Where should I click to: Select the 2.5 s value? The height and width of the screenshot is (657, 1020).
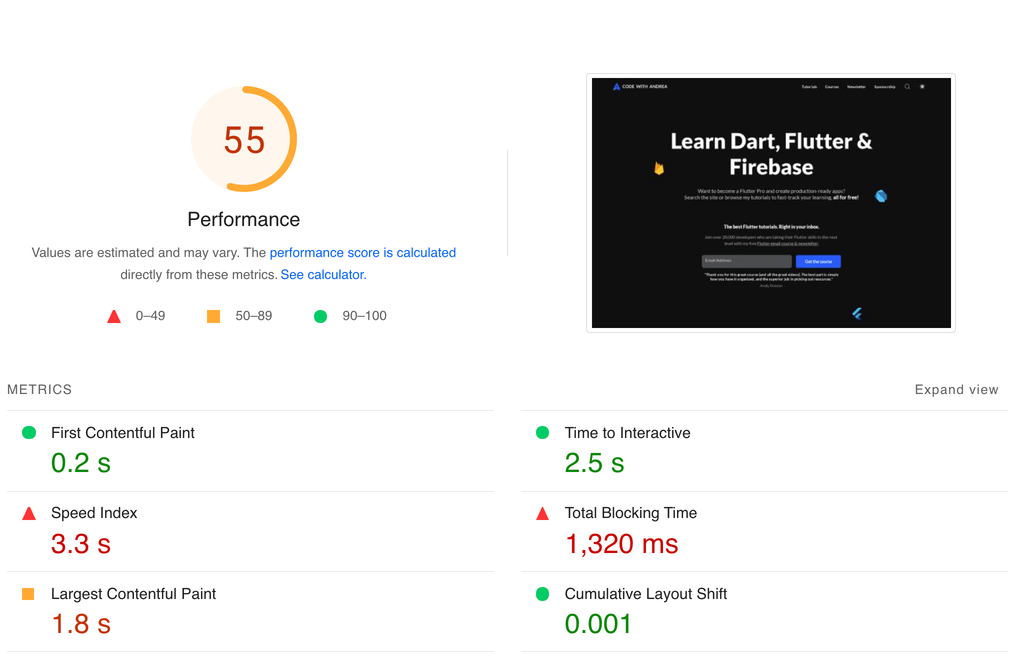(595, 463)
